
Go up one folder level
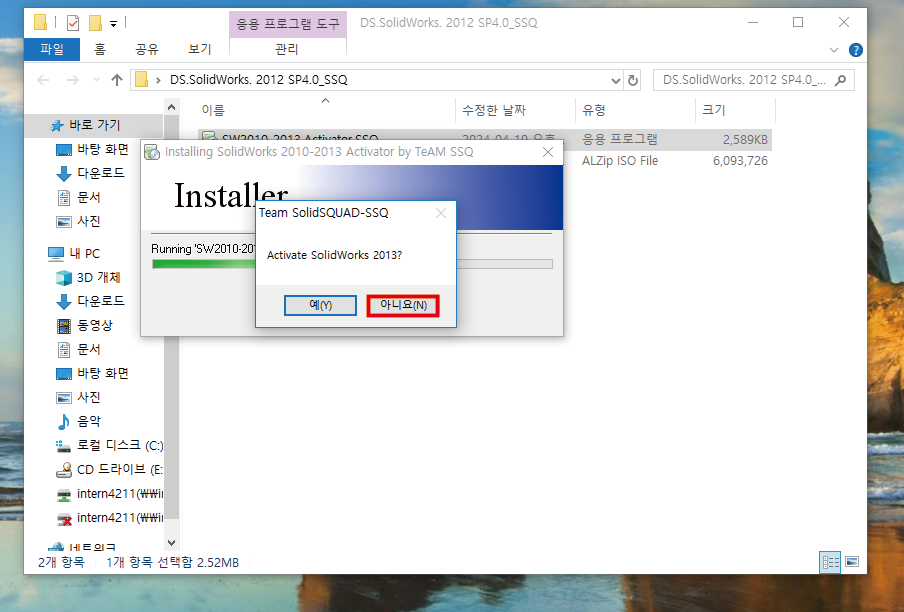pos(117,80)
